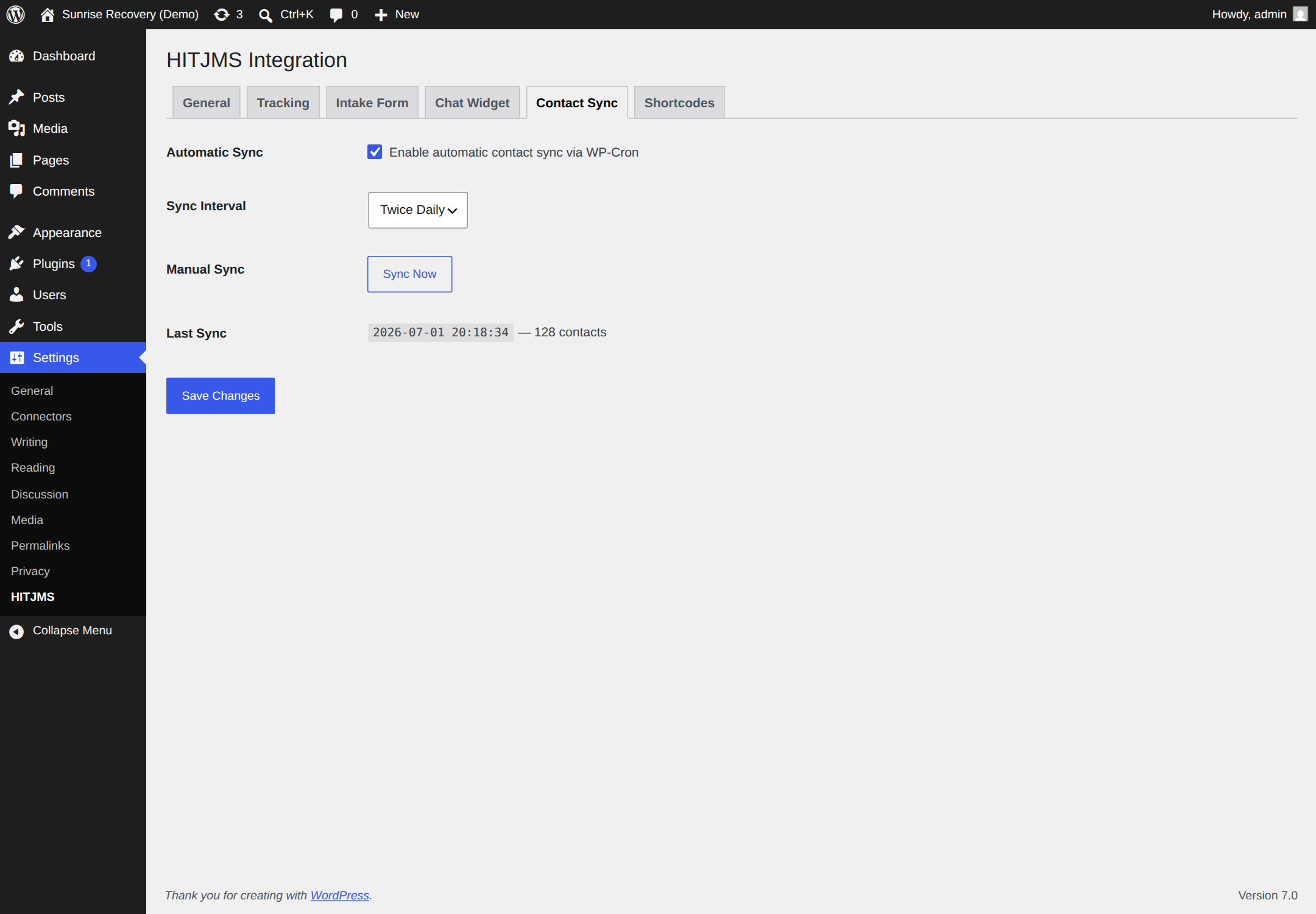Click the Plugins update count badge
Screen dimensions: 1316x914
[x=88, y=264]
